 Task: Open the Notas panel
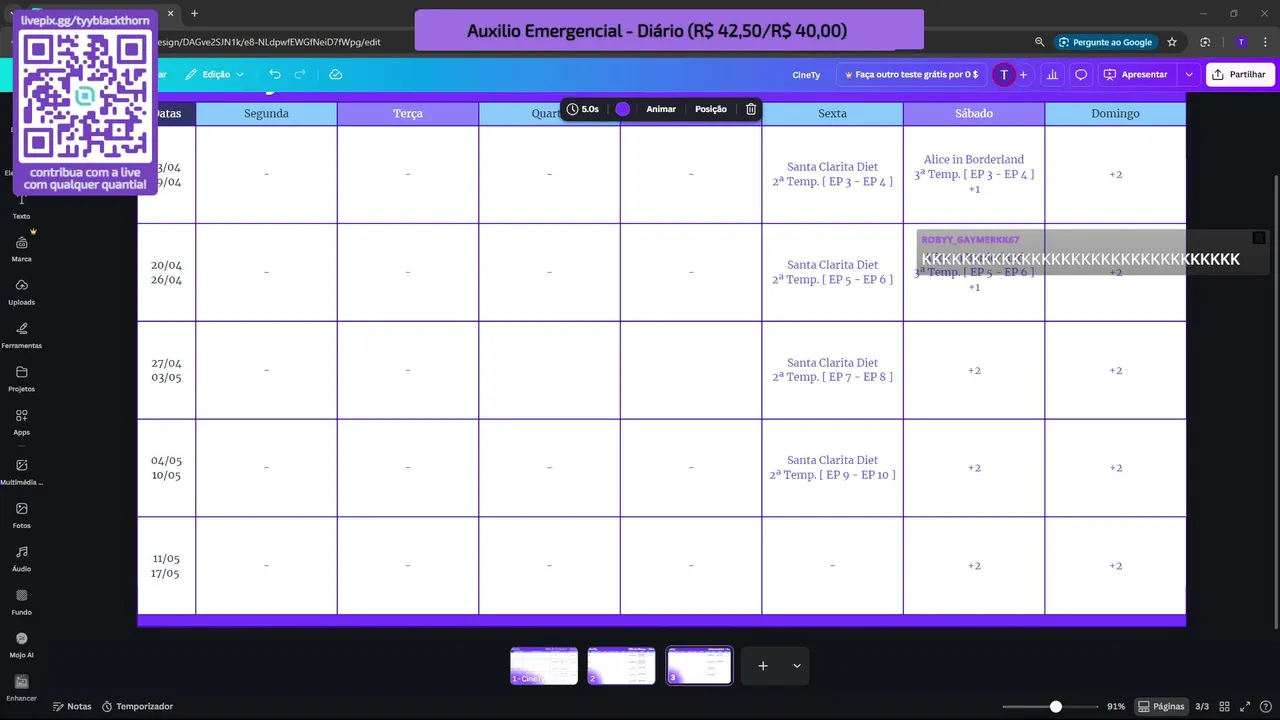(x=72, y=706)
